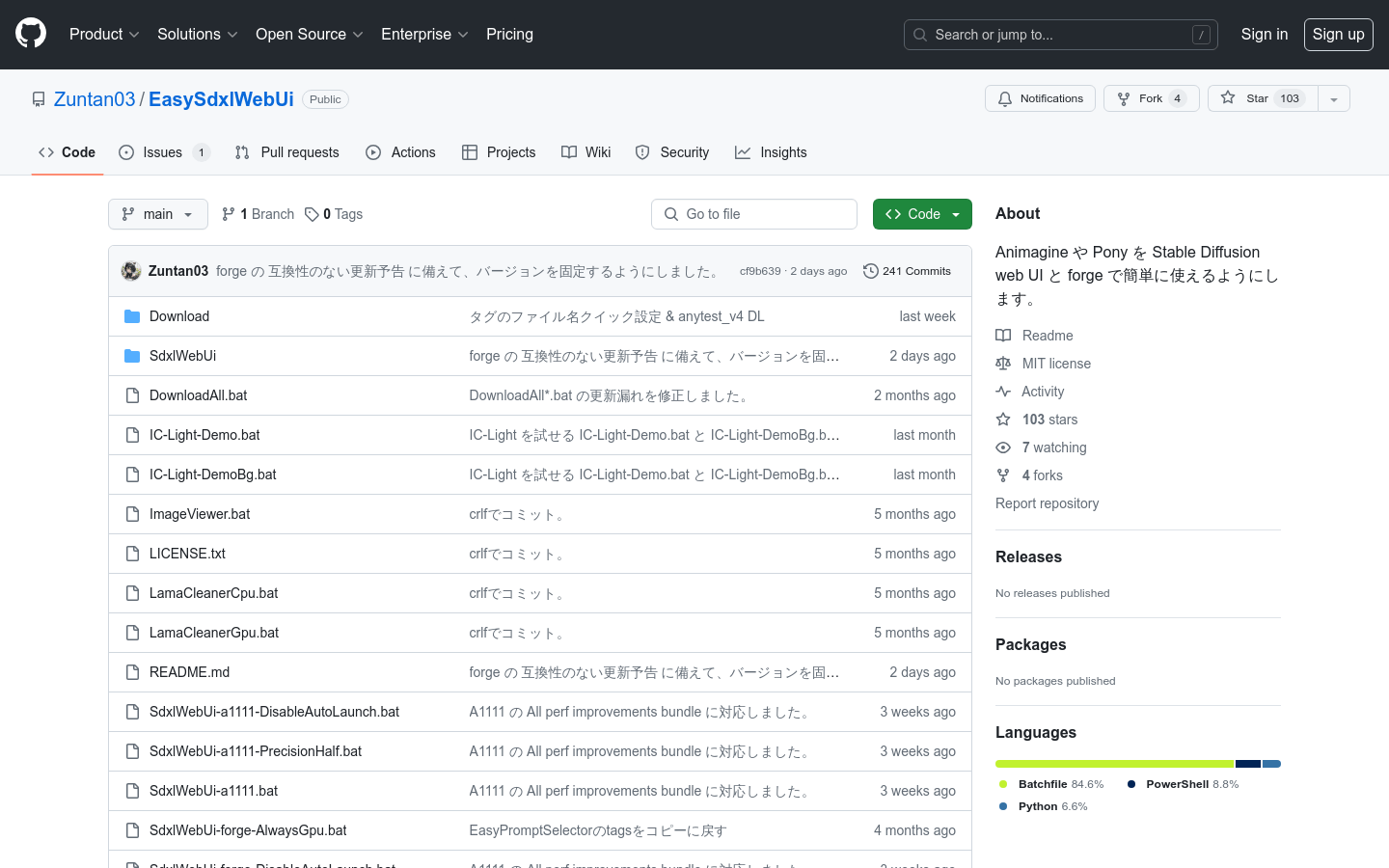Viewport: 1389px width, 868px height.
Task: Select the bell icon in Notifications
Action: click(1005, 98)
